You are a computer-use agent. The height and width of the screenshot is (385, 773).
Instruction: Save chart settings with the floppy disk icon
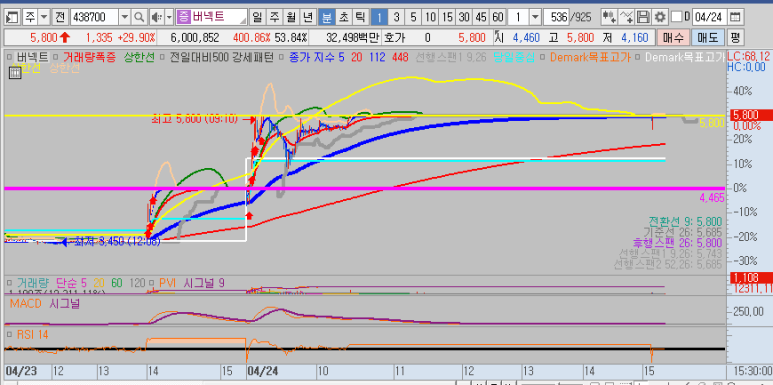coord(643,17)
